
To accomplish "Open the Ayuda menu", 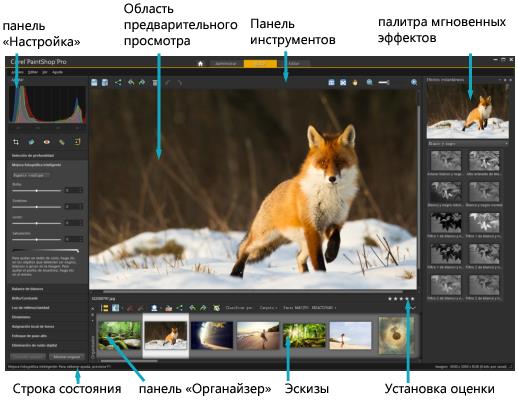I will point(57,72).
